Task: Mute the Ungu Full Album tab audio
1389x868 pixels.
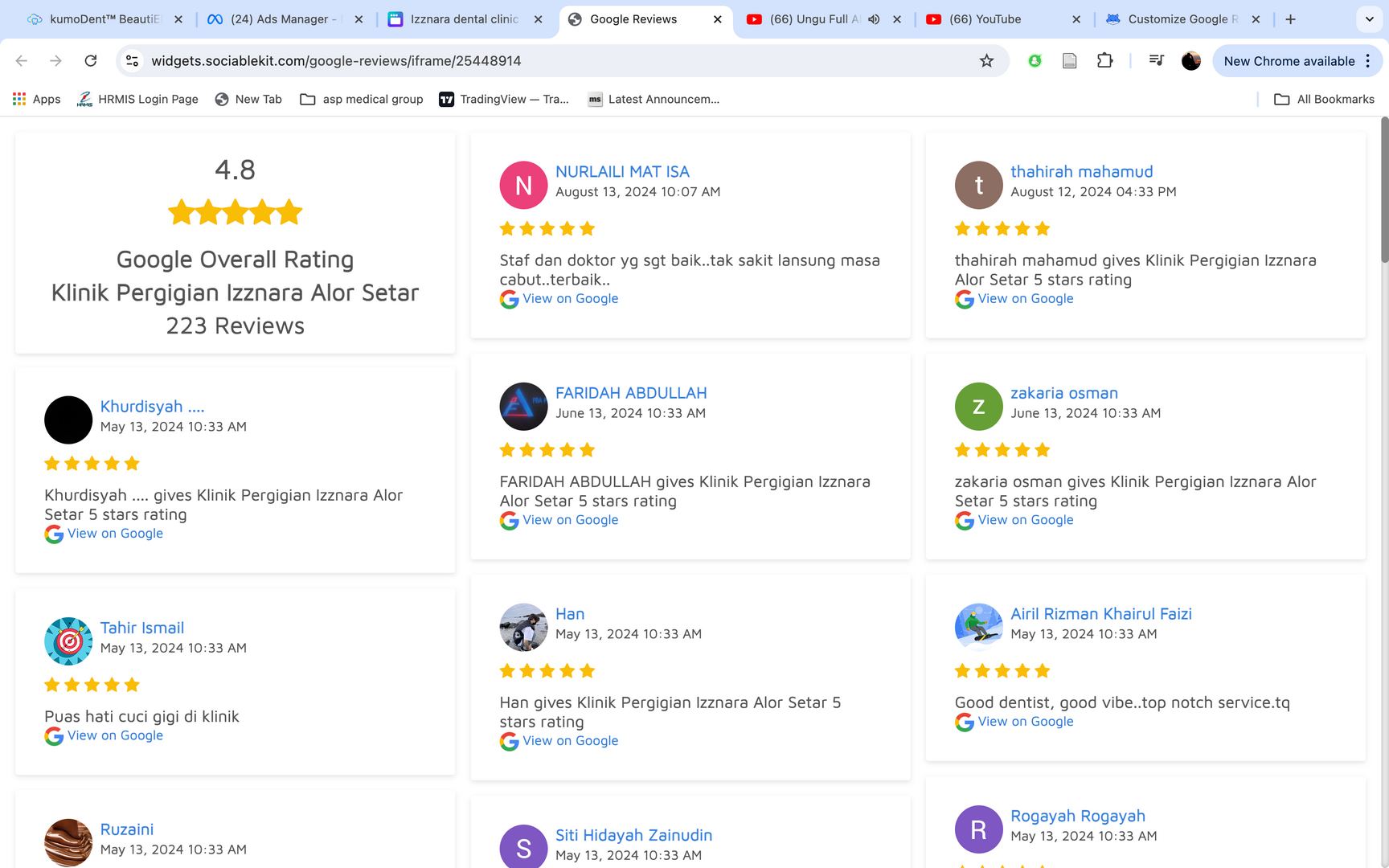Action: tap(874, 19)
